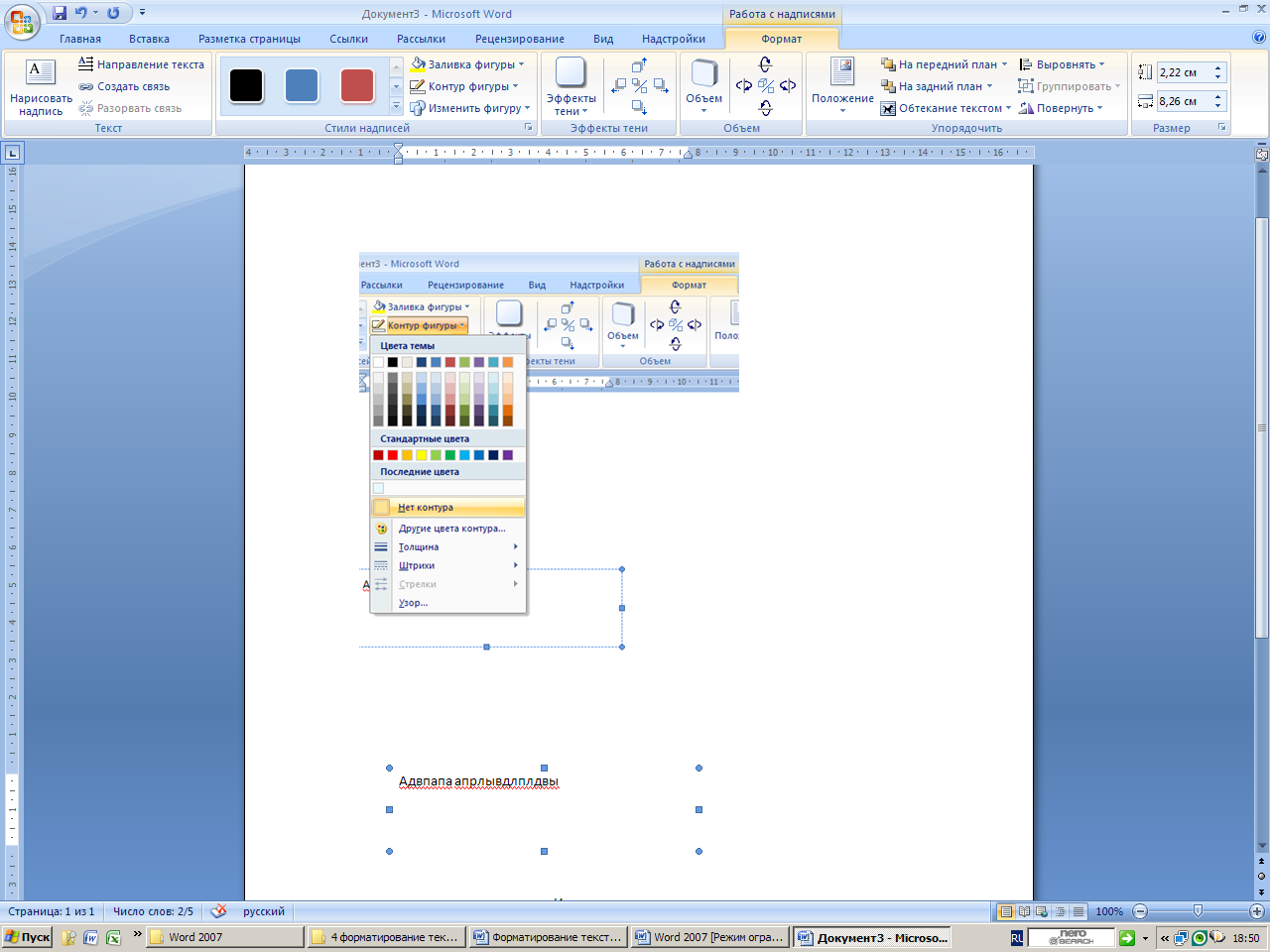Image resolution: width=1270 pixels, height=952 pixels.
Task: Undo the last action
Action: (x=81, y=13)
